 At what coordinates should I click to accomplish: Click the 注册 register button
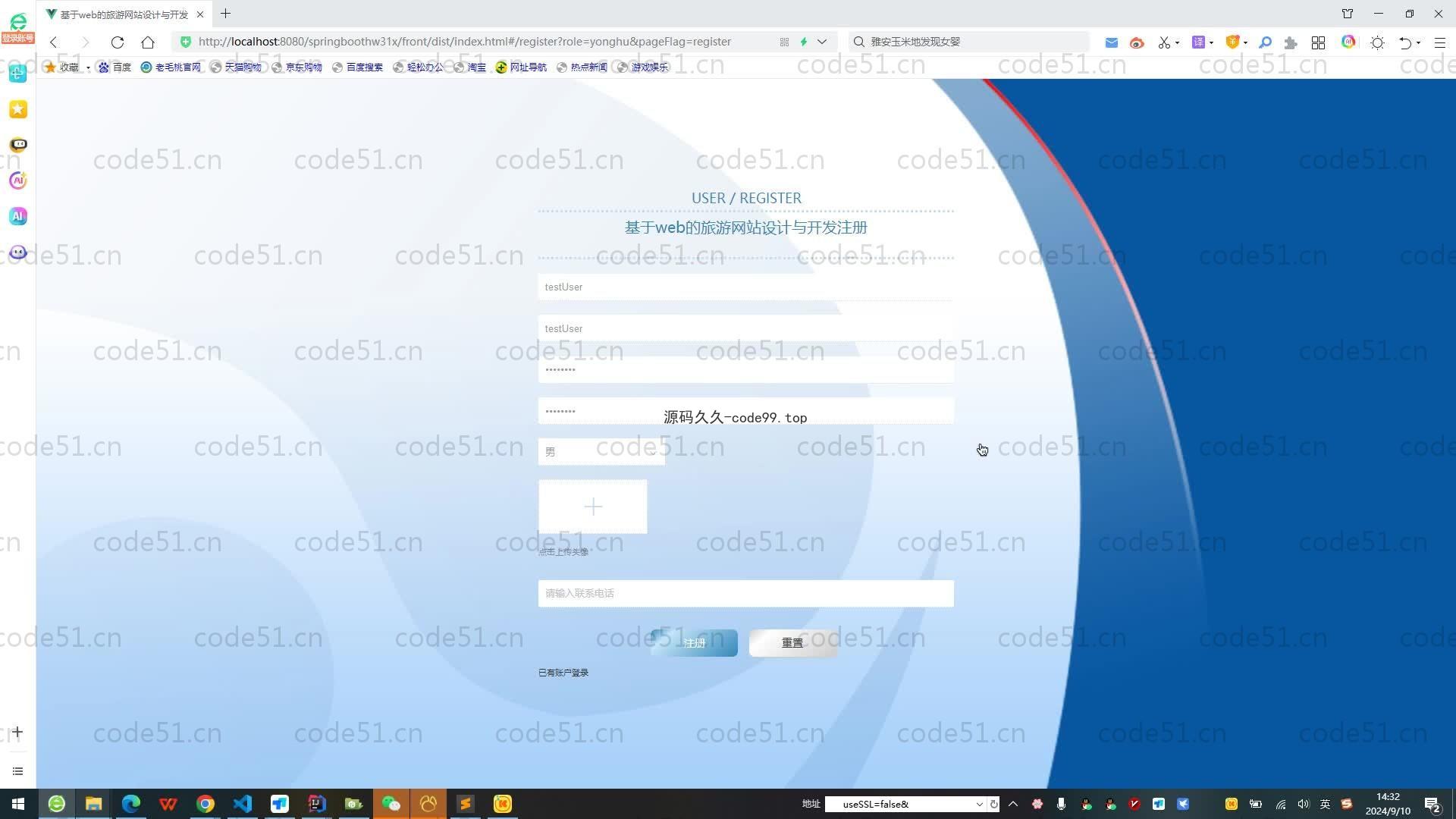click(694, 643)
